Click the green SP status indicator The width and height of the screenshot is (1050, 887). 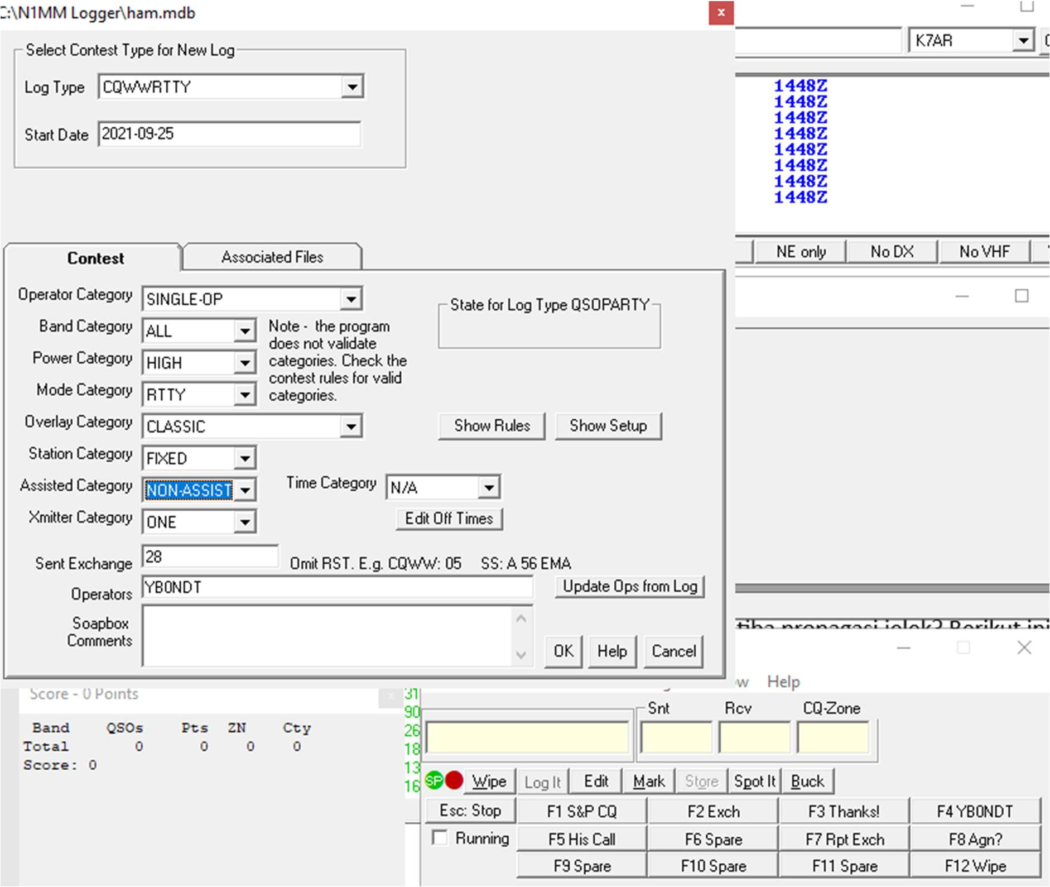pos(434,781)
